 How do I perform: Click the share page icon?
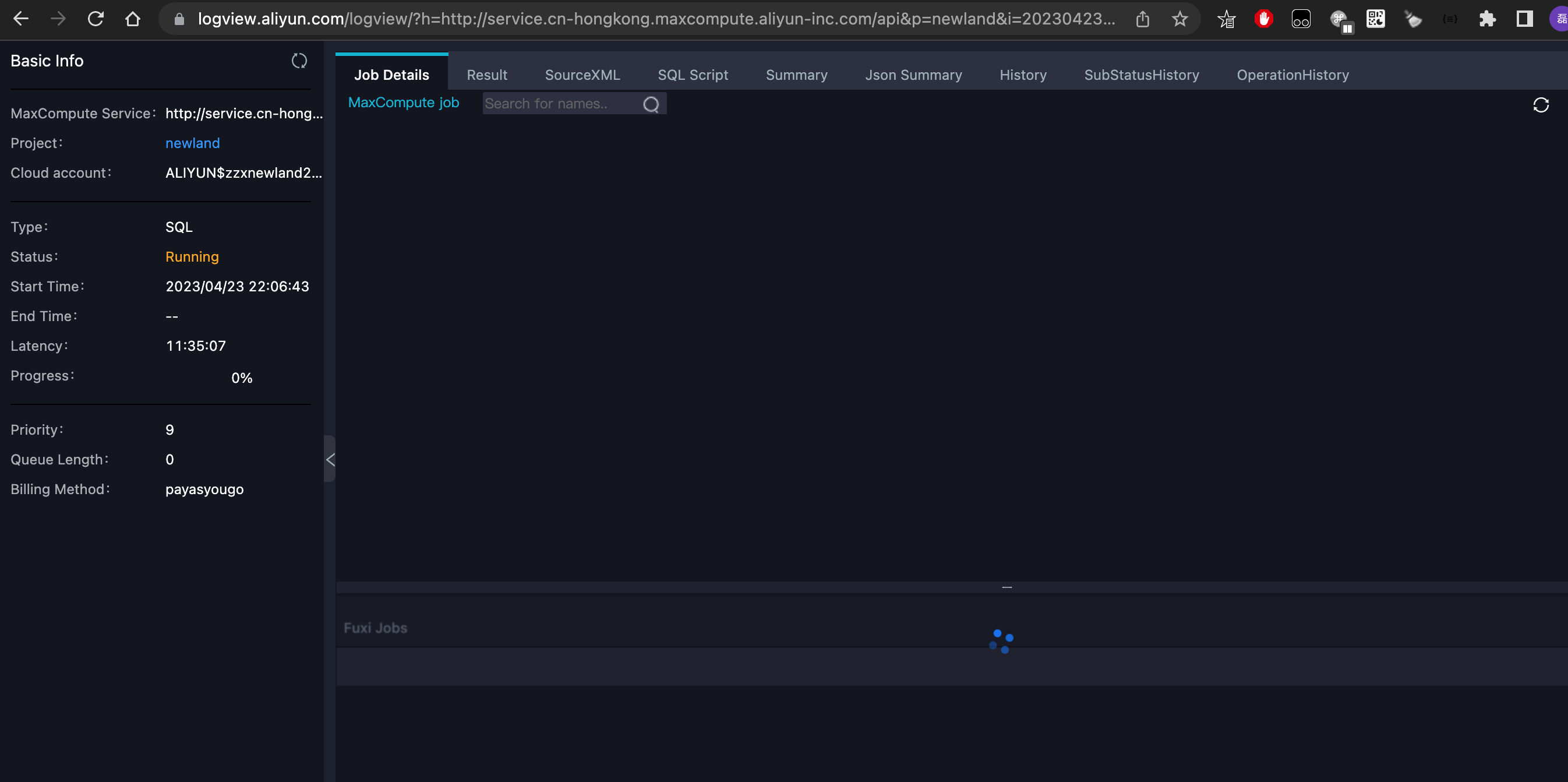(1143, 19)
